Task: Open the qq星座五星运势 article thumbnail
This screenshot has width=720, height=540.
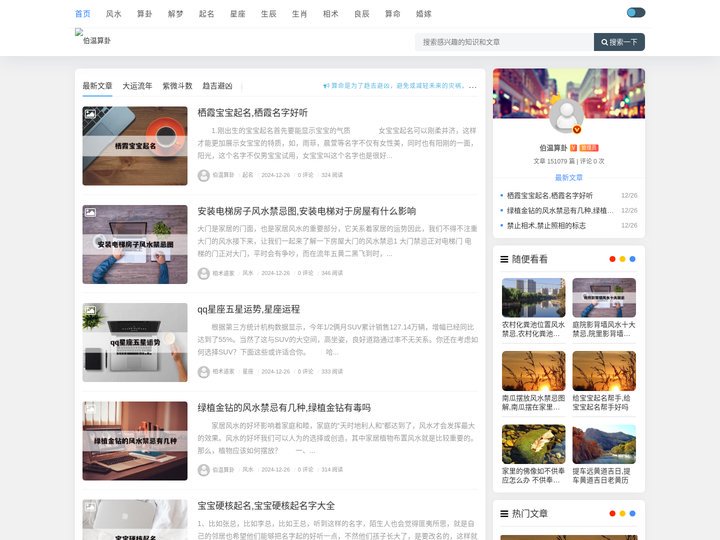Action: [x=135, y=343]
